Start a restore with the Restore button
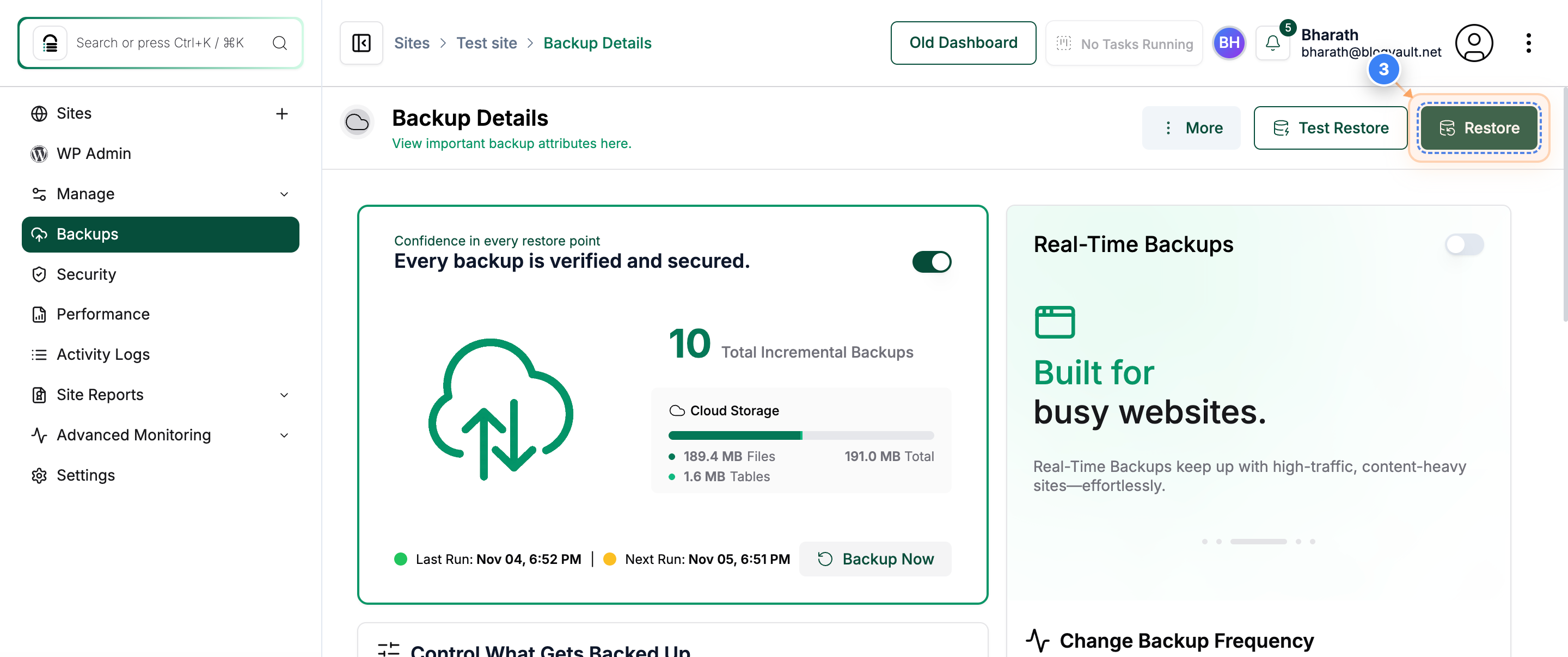This screenshot has width=1568, height=657. (x=1479, y=128)
